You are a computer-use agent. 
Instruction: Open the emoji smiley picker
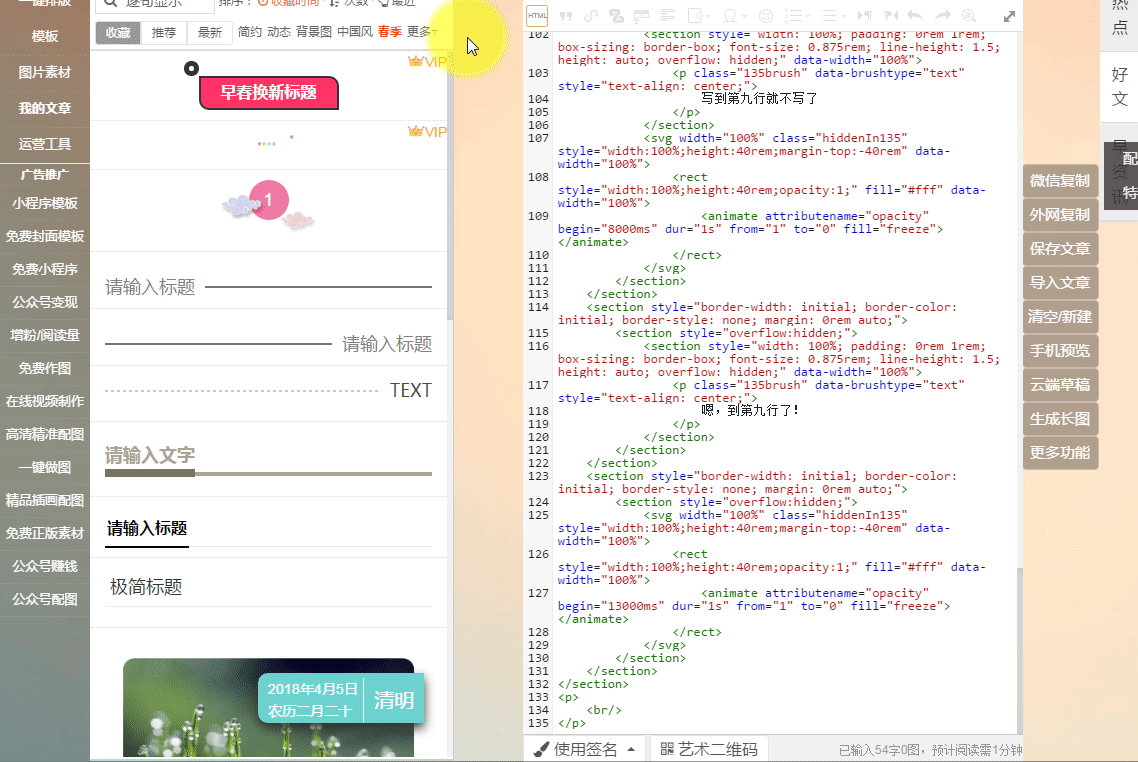766,16
